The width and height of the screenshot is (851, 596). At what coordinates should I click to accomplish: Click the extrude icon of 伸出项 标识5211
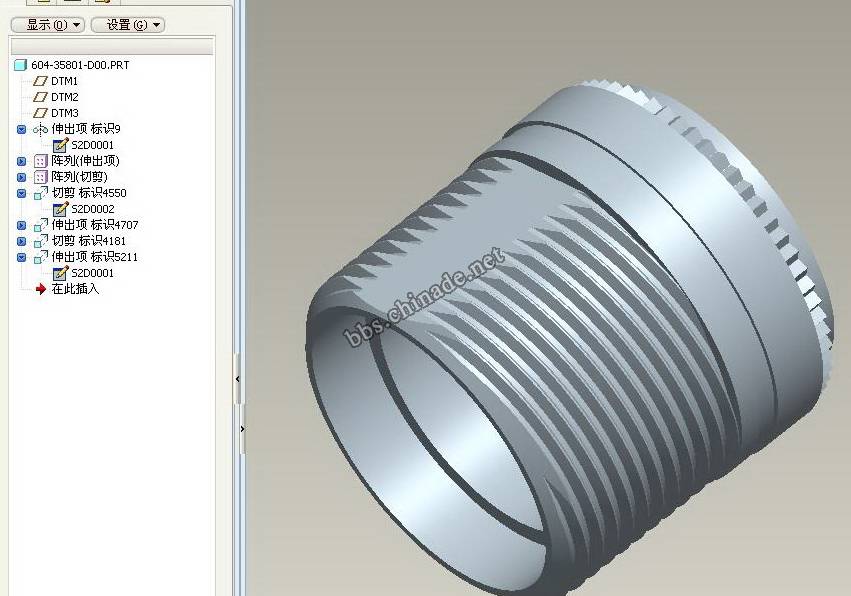click(x=40, y=257)
